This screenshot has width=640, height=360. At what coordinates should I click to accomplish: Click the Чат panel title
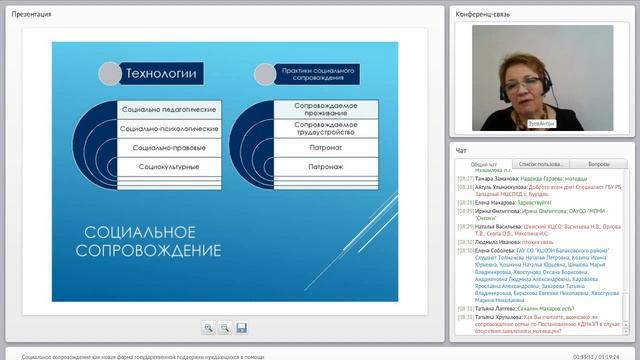click(x=461, y=151)
